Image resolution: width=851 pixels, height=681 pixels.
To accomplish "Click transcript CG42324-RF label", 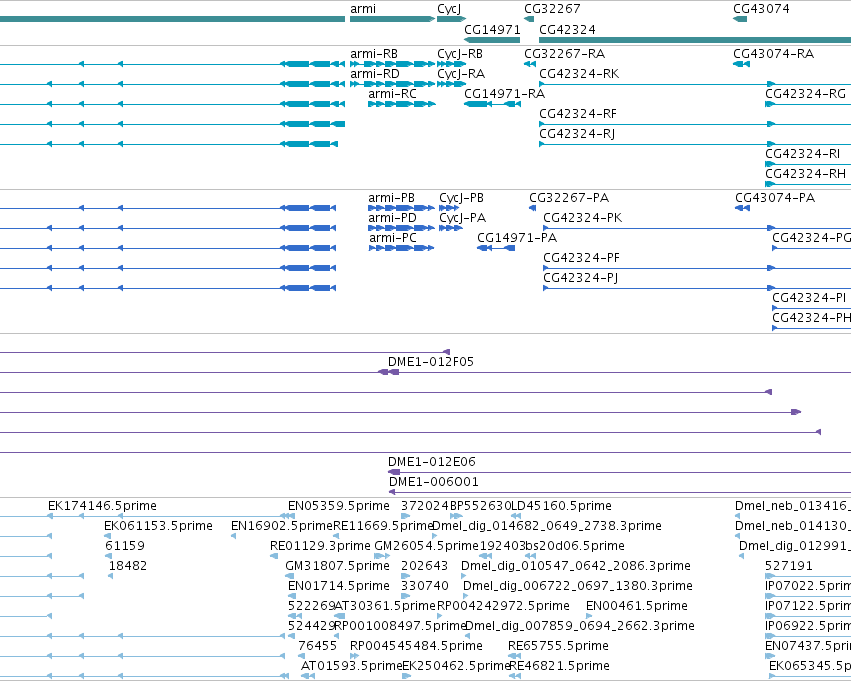I will coord(578,114).
